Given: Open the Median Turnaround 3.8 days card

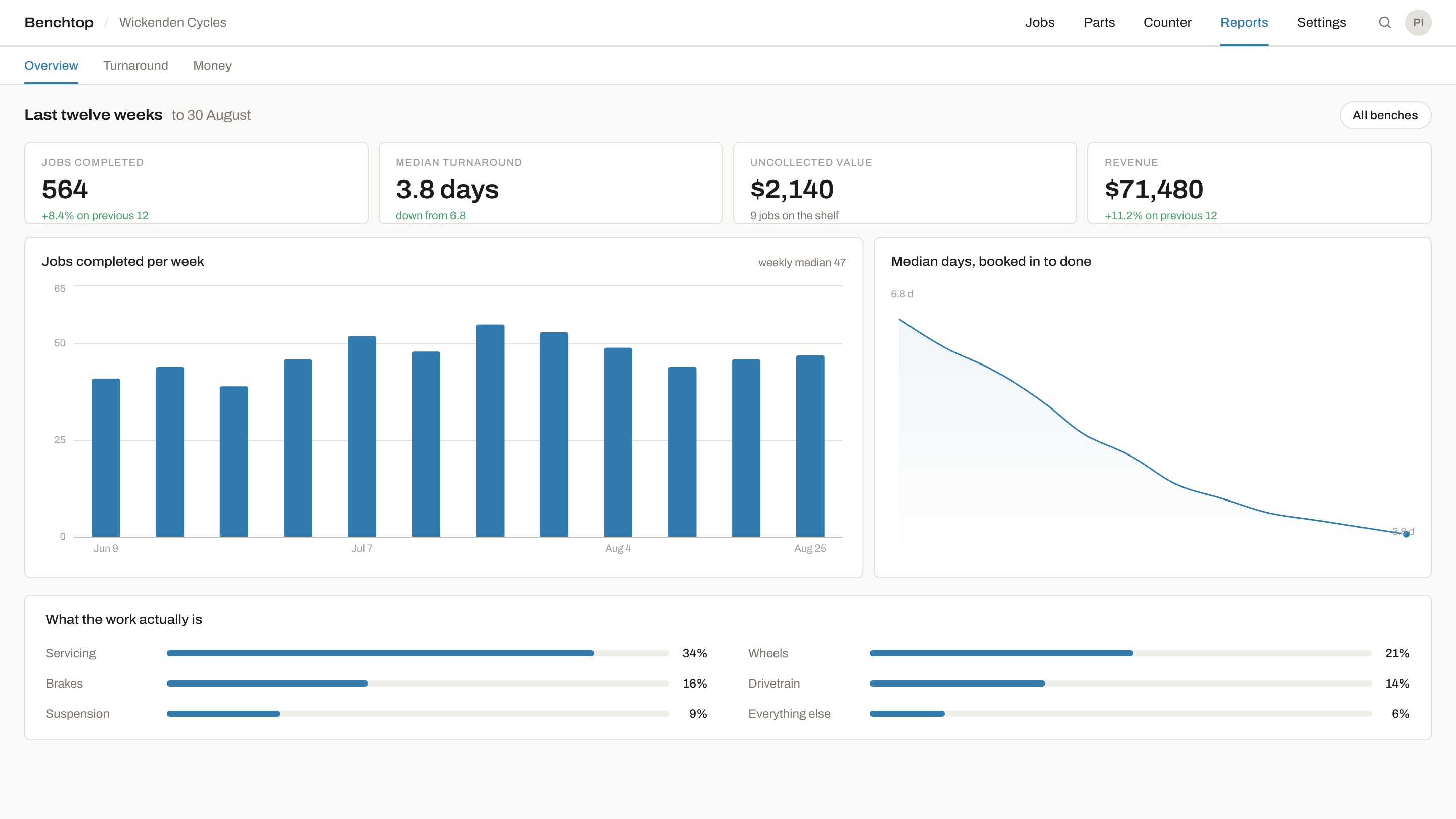Looking at the screenshot, I should coord(551,183).
